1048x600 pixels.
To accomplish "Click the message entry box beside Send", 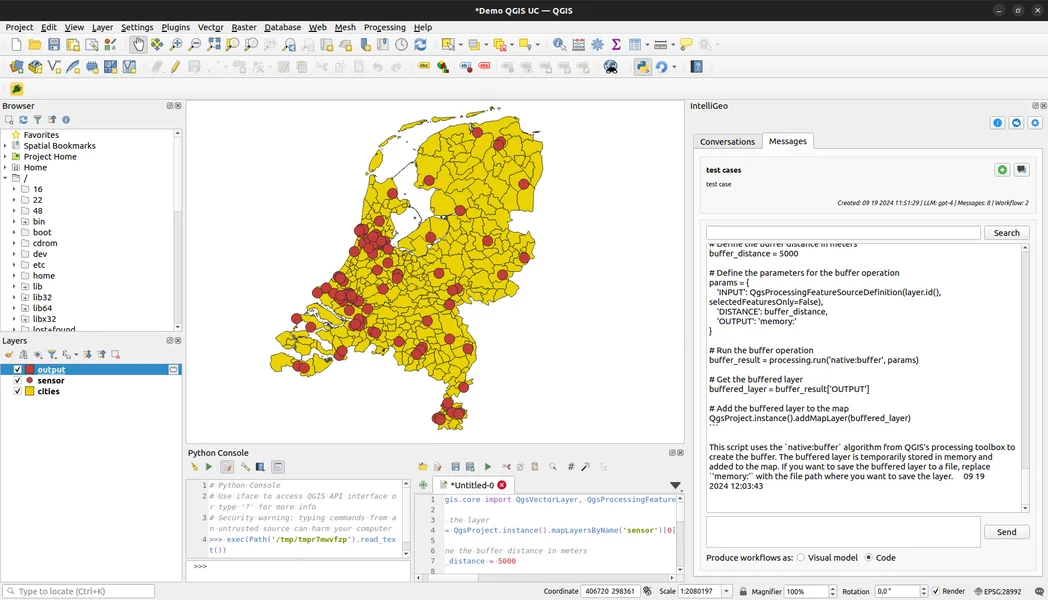I will tap(843, 532).
